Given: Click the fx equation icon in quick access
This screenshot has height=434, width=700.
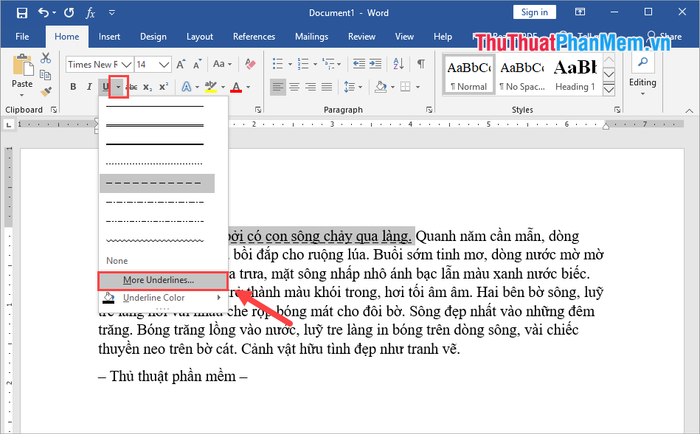Looking at the screenshot, I should coord(90,13).
